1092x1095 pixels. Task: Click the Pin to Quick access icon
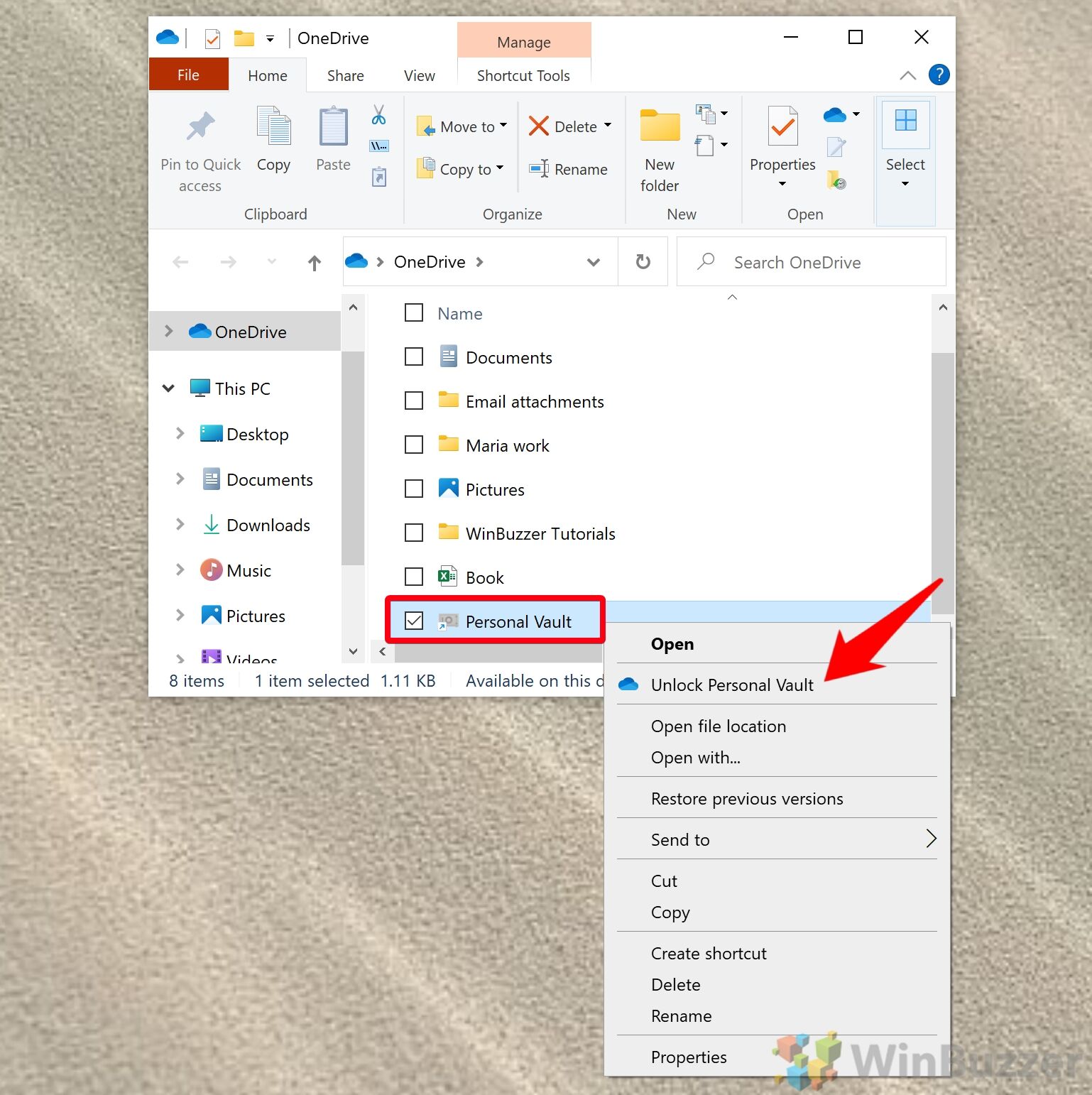pyautogui.click(x=200, y=128)
